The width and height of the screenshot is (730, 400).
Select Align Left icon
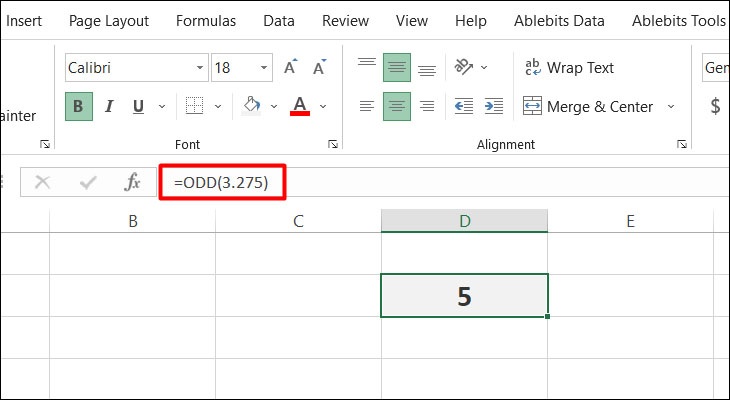367,106
